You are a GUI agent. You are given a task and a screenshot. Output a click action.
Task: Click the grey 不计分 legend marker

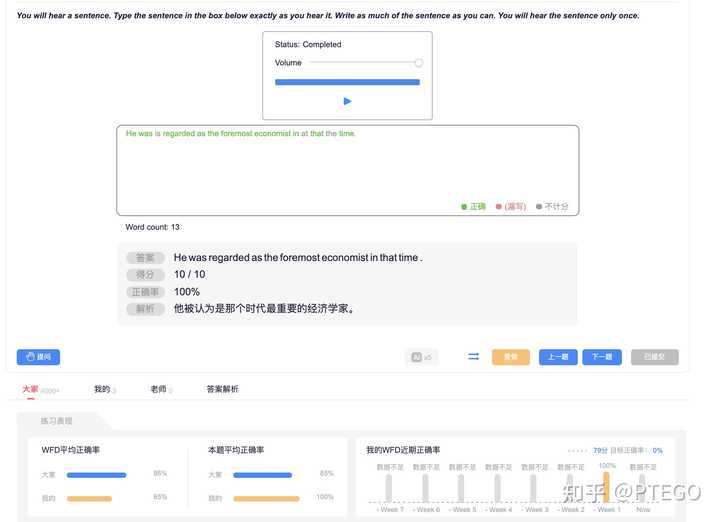click(539, 207)
